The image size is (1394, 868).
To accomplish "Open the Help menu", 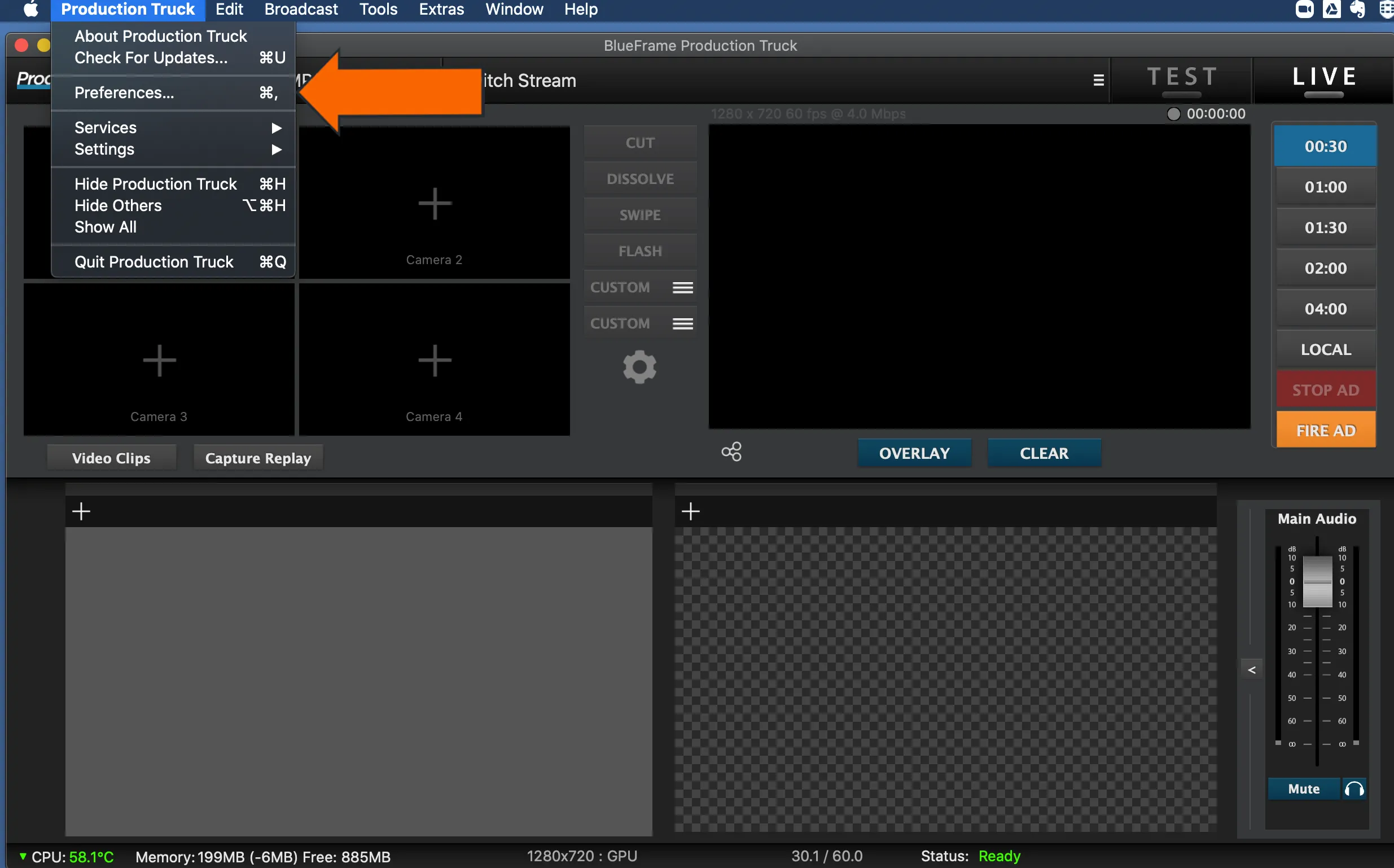I will 581,9.
